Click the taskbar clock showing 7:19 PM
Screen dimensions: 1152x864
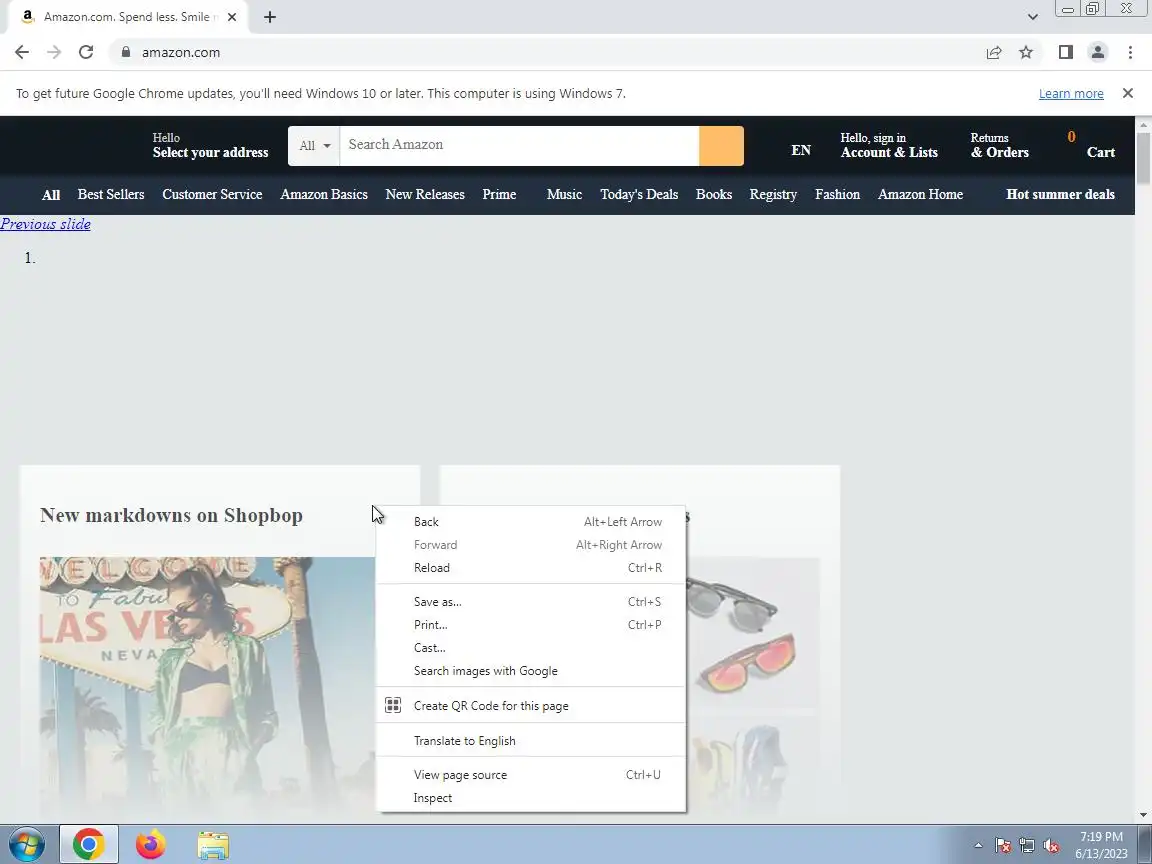(1101, 845)
